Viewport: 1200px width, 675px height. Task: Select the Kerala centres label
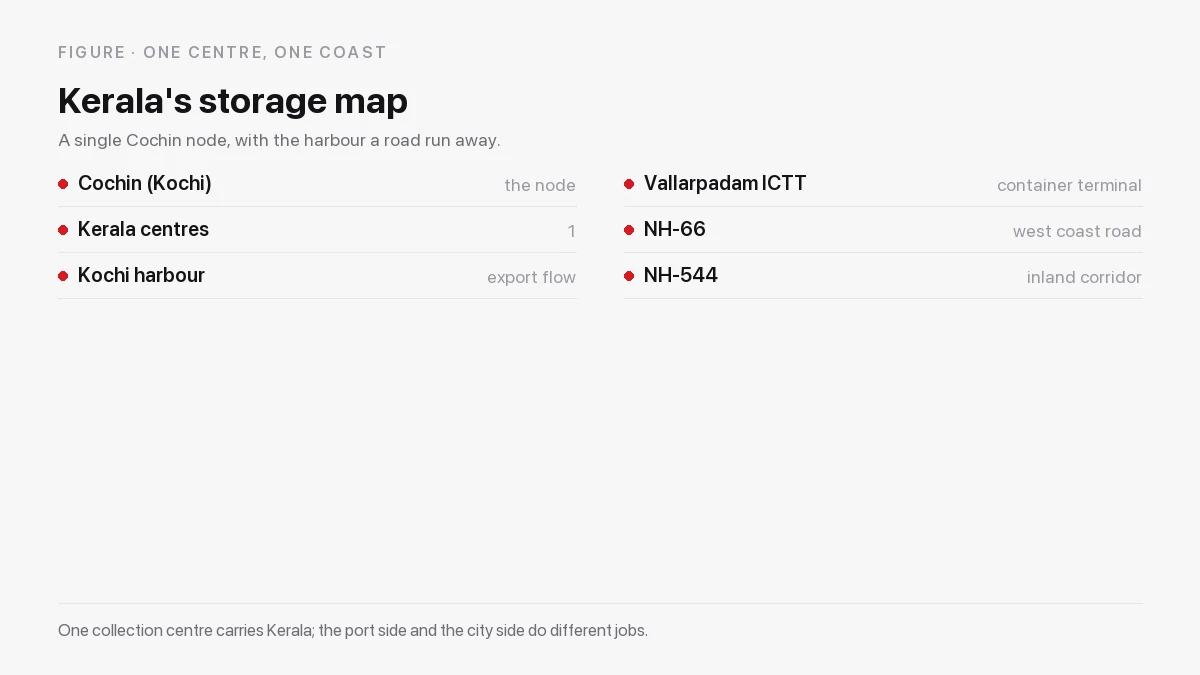coord(143,230)
